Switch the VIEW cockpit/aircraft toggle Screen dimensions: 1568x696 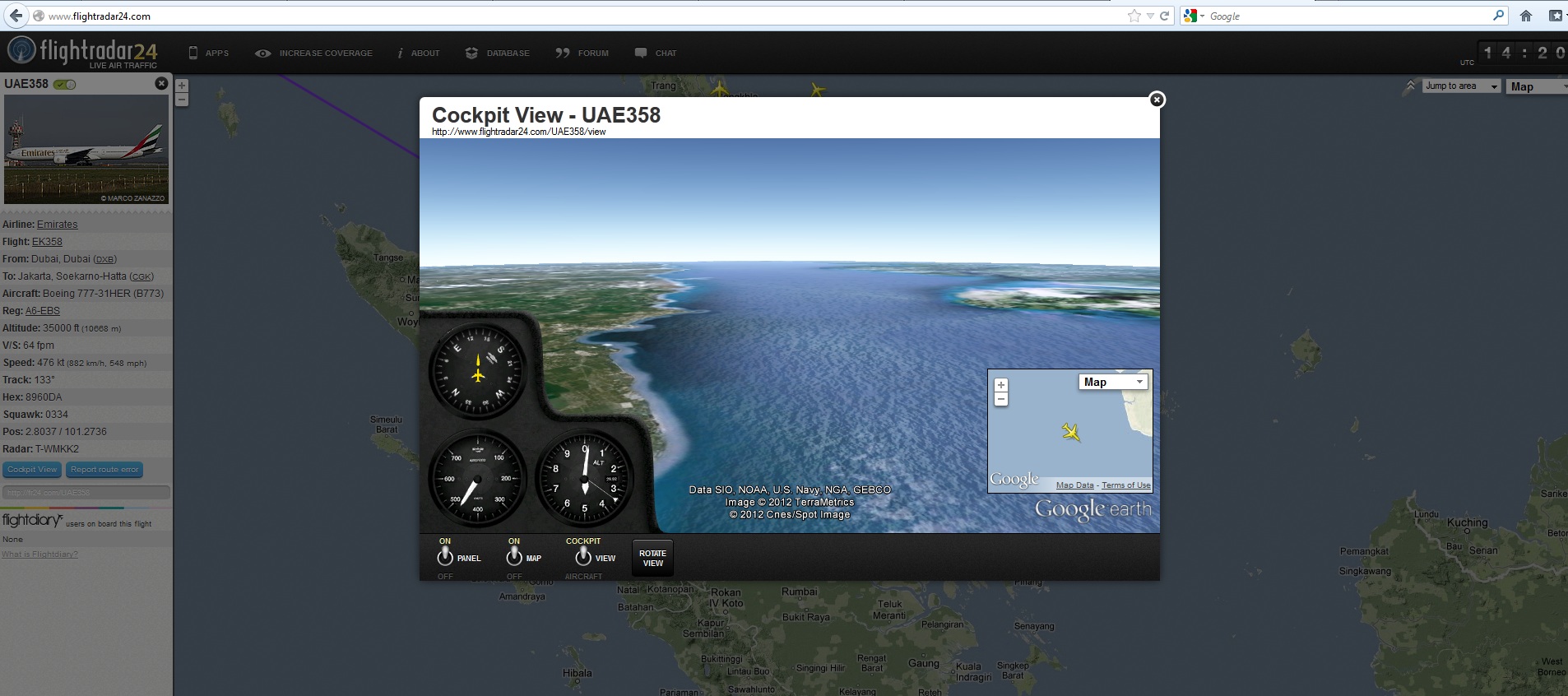click(583, 557)
